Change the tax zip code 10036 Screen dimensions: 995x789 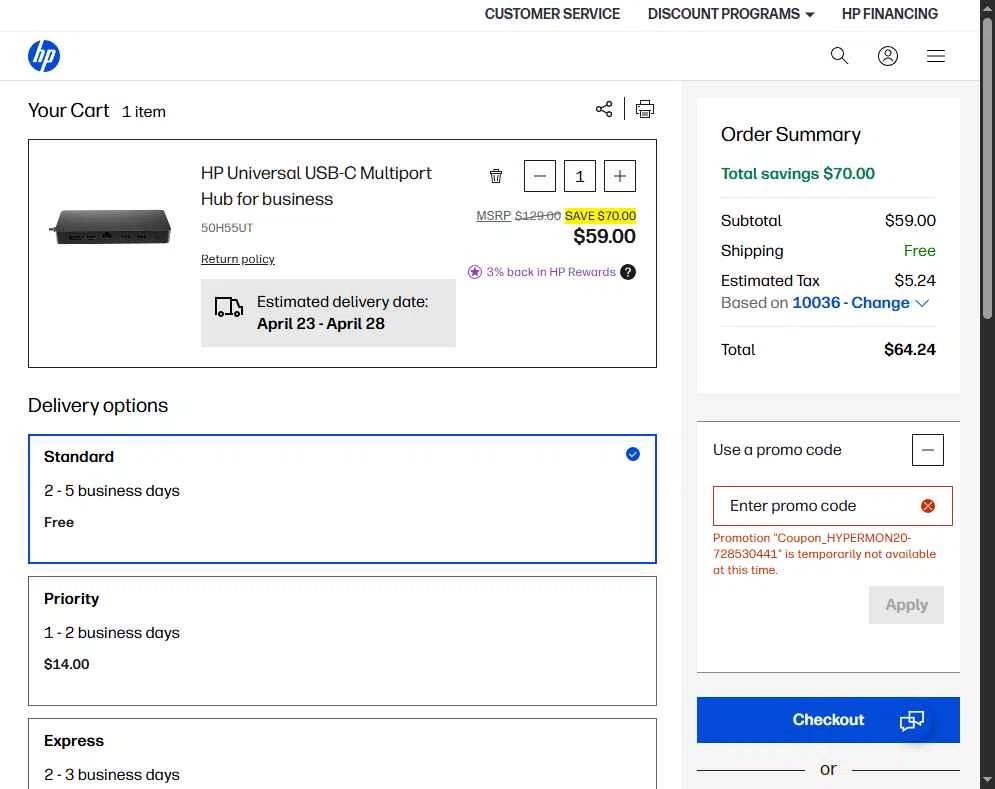point(860,303)
